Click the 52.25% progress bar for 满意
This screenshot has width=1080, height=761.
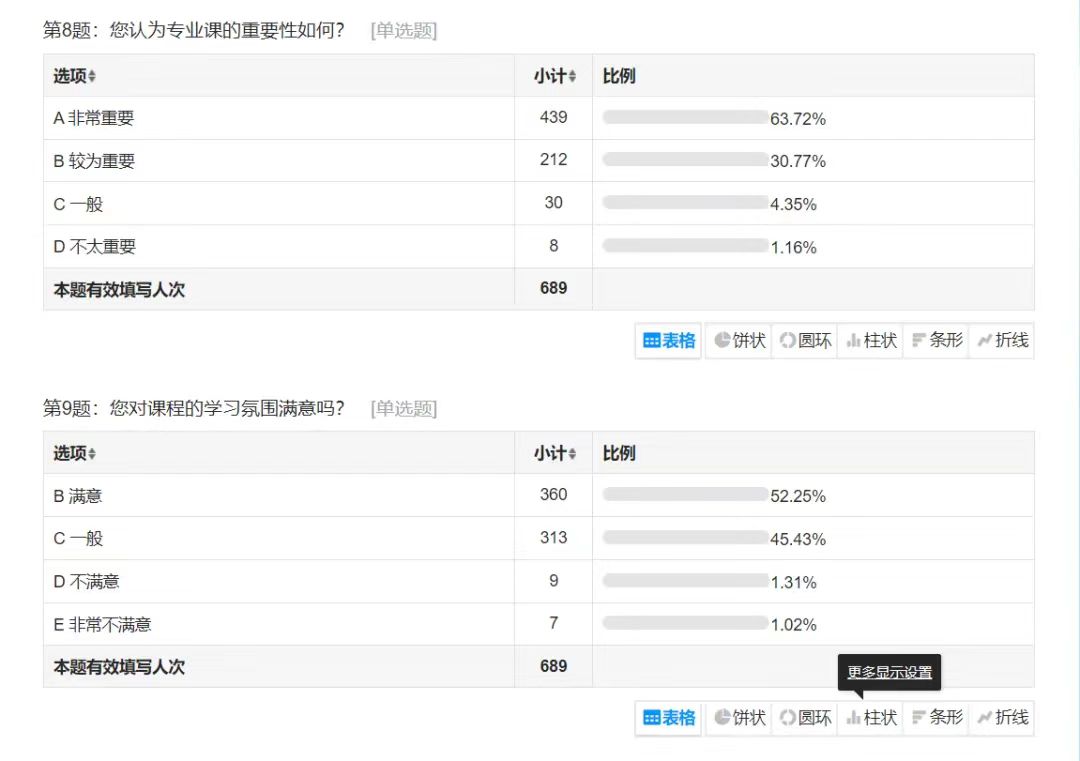(685, 495)
